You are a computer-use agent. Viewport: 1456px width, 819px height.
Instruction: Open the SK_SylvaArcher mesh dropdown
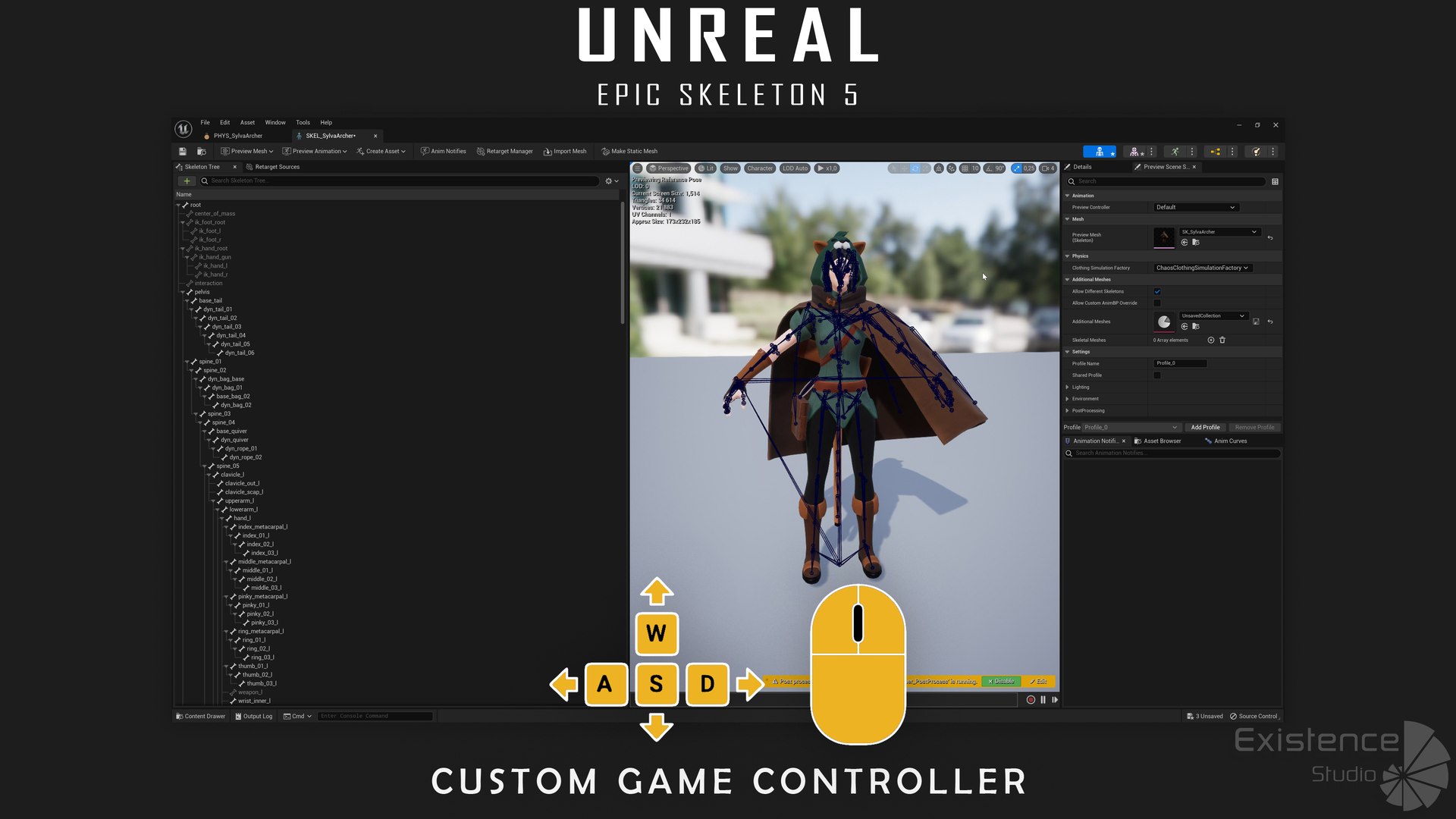coord(1219,232)
